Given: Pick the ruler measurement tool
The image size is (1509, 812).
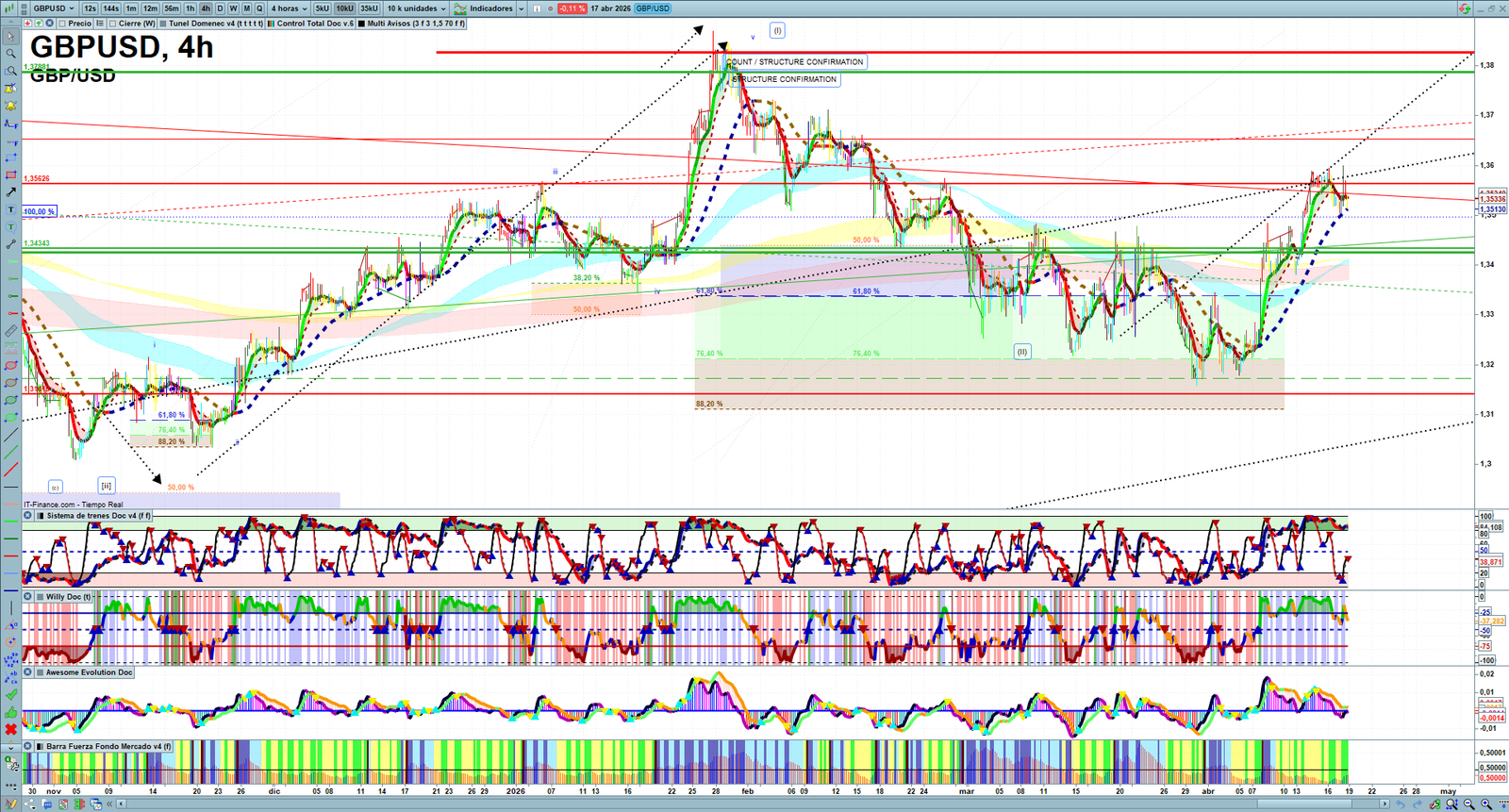Looking at the screenshot, I should 10,331.
